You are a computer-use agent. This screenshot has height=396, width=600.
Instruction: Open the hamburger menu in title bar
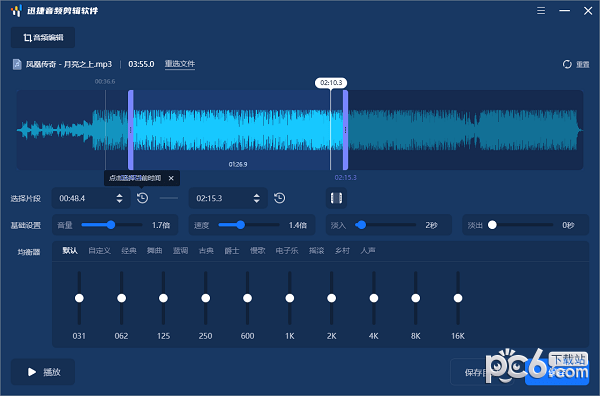click(541, 11)
